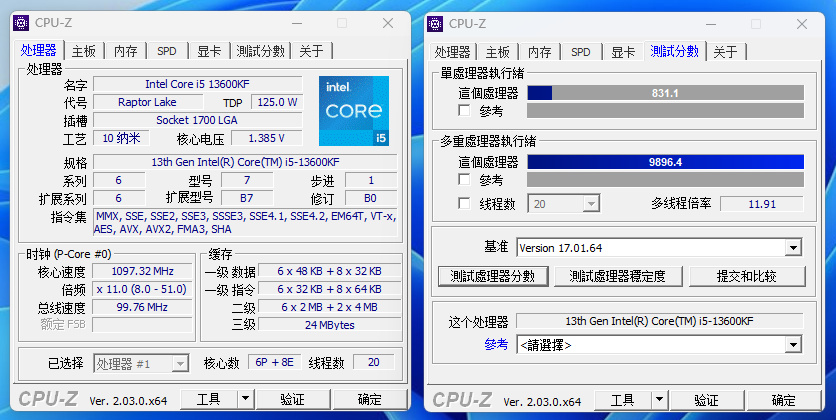
Task: Click the empty single-thread reference bar
Action: pyautogui.click(x=665, y=111)
